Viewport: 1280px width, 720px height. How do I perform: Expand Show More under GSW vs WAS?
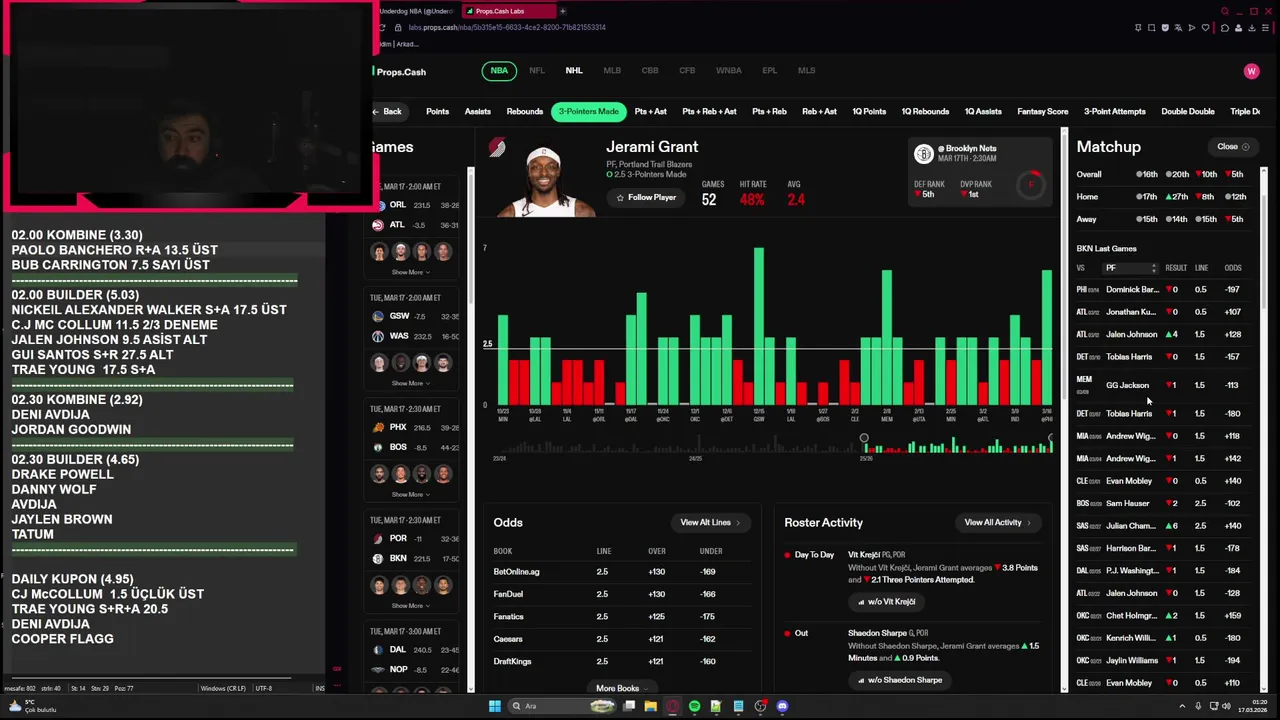410,383
